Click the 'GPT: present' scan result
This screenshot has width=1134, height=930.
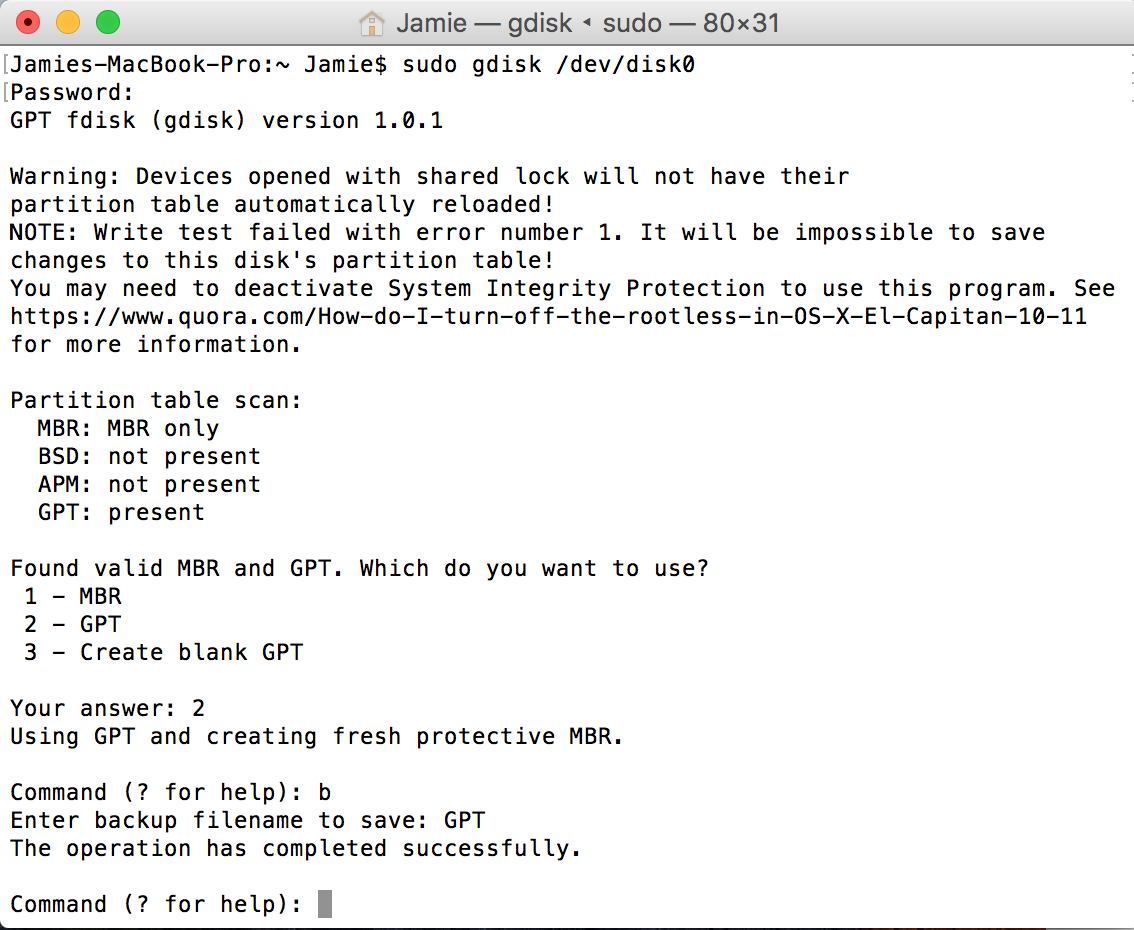pyautogui.click(x=121, y=512)
